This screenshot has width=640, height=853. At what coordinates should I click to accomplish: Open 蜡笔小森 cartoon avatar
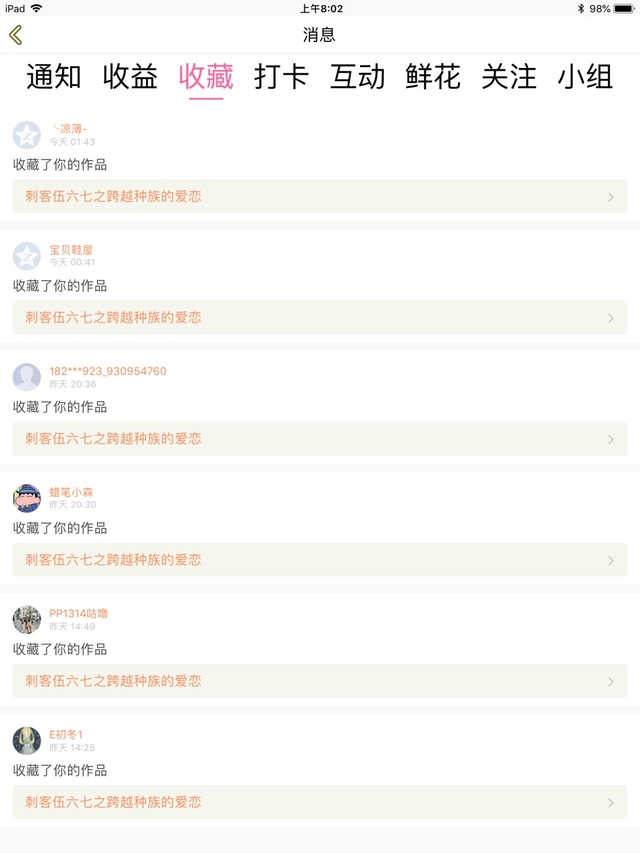(x=27, y=498)
